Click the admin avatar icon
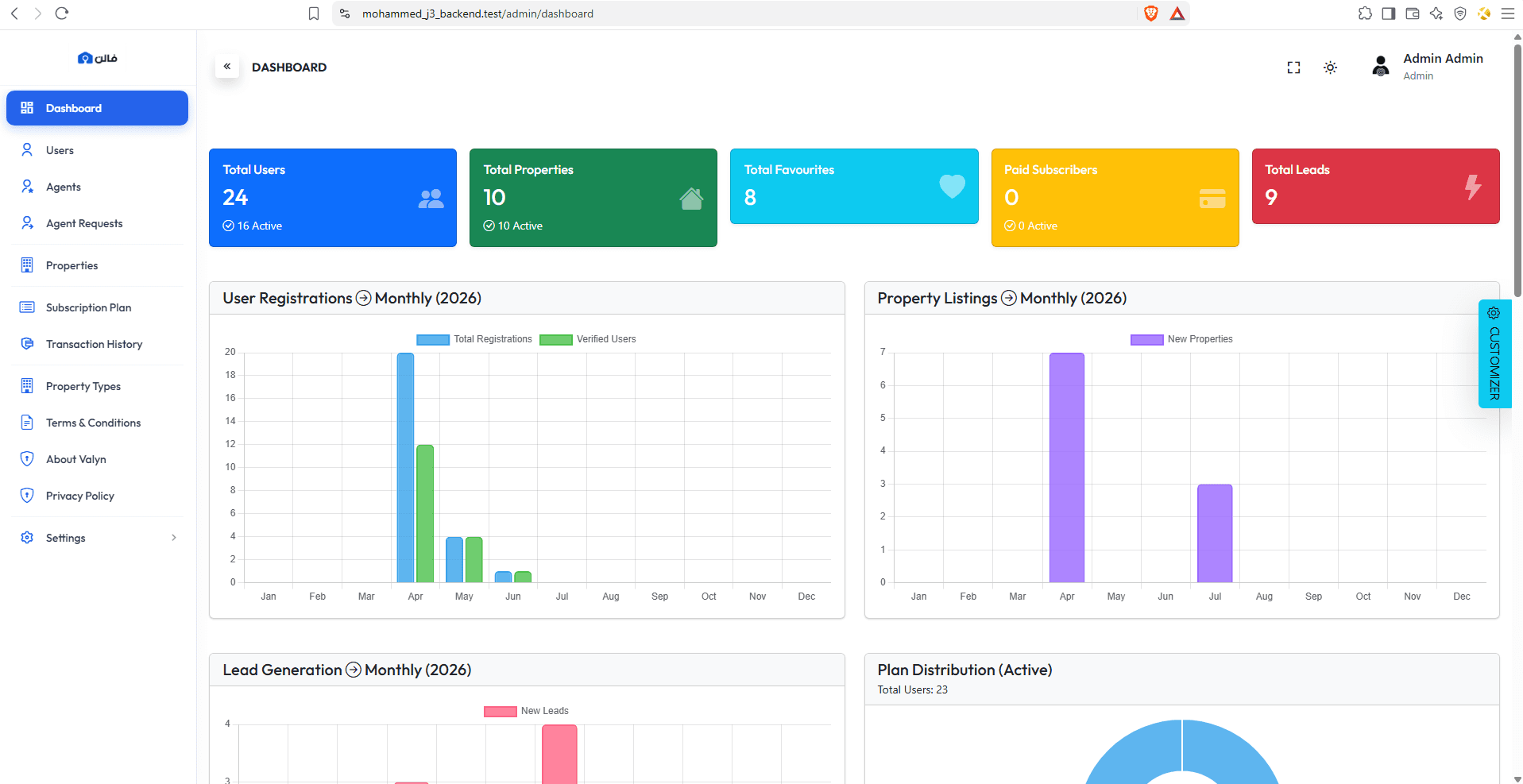 pos(1381,66)
